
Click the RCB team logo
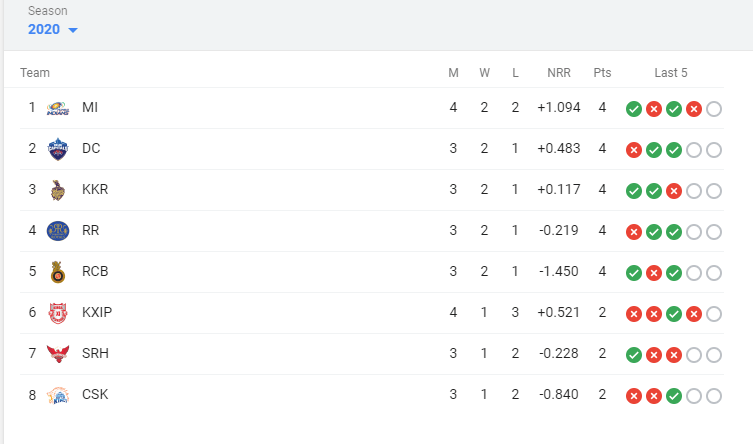58,272
